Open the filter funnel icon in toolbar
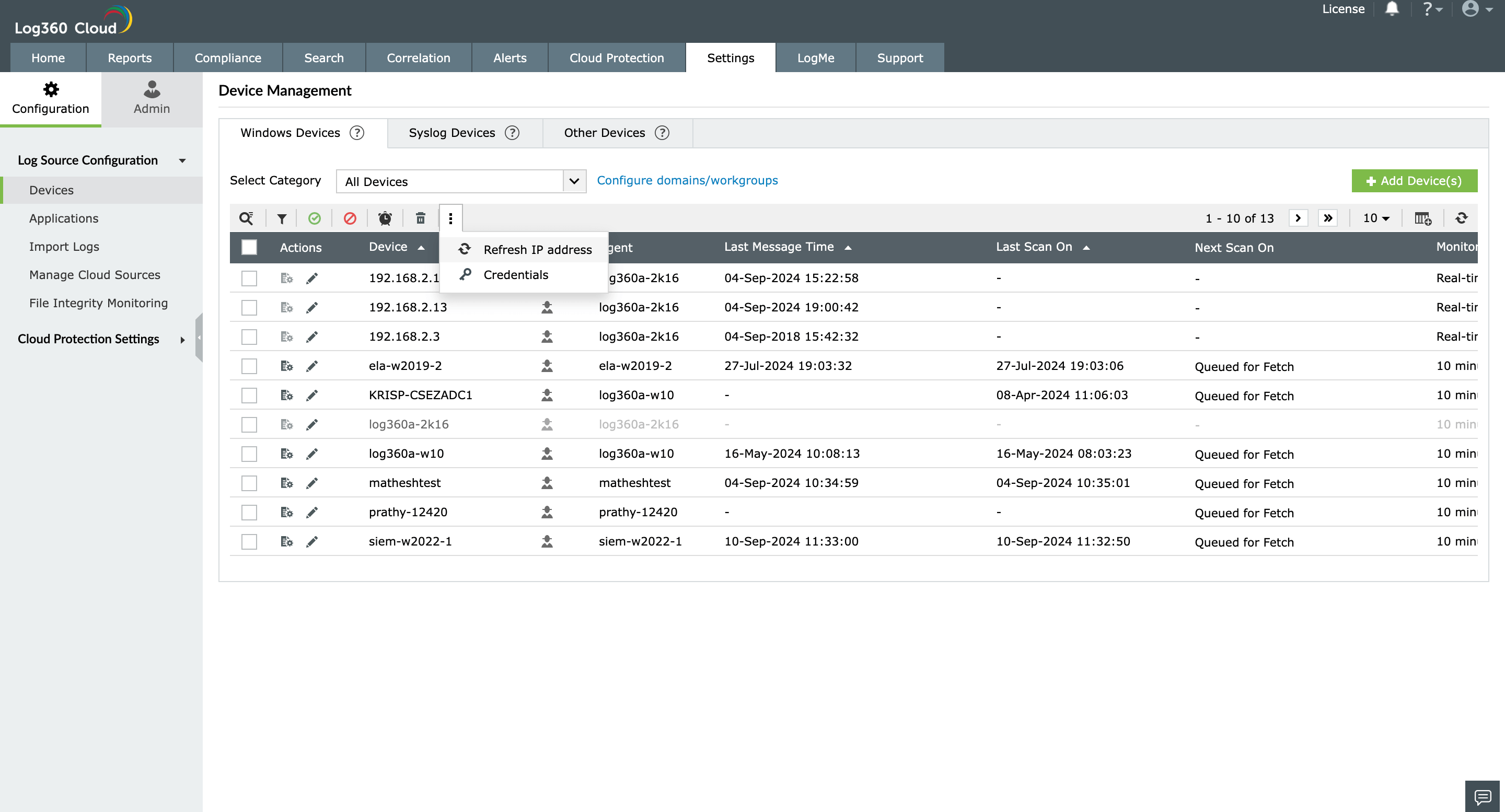 [x=282, y=218]
